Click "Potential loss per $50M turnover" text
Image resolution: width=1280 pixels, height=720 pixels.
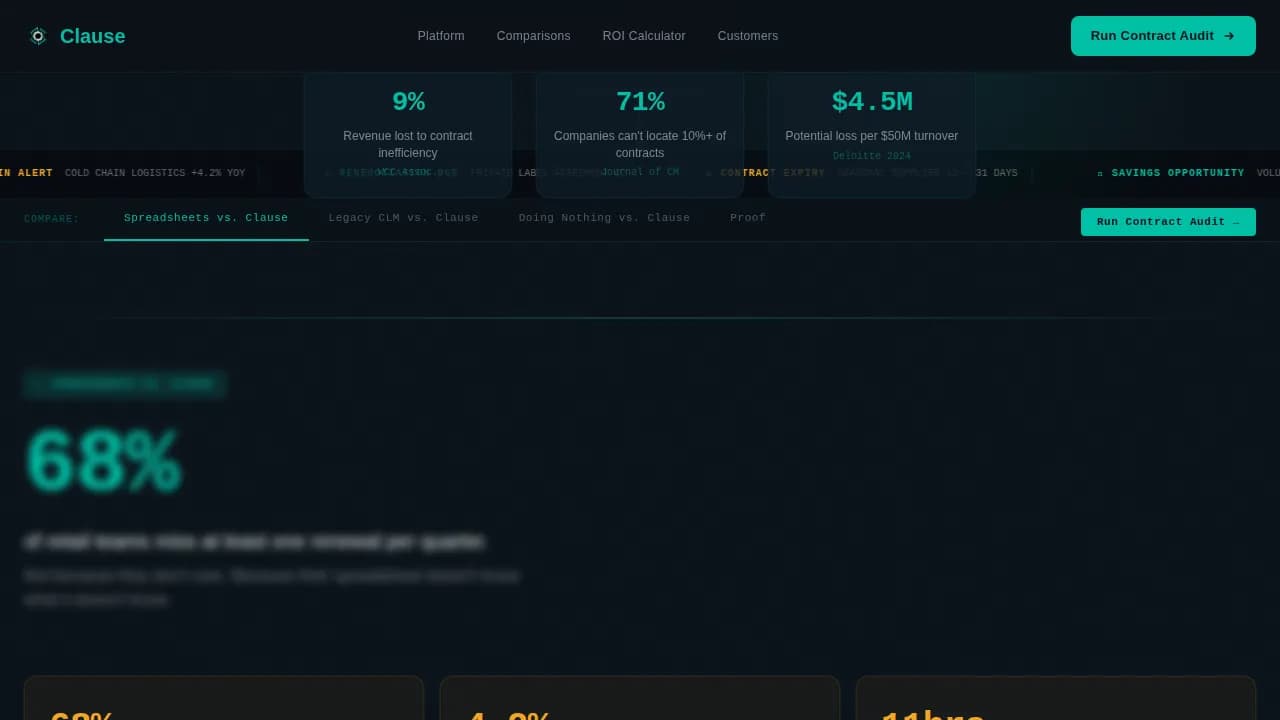[872, 136]
